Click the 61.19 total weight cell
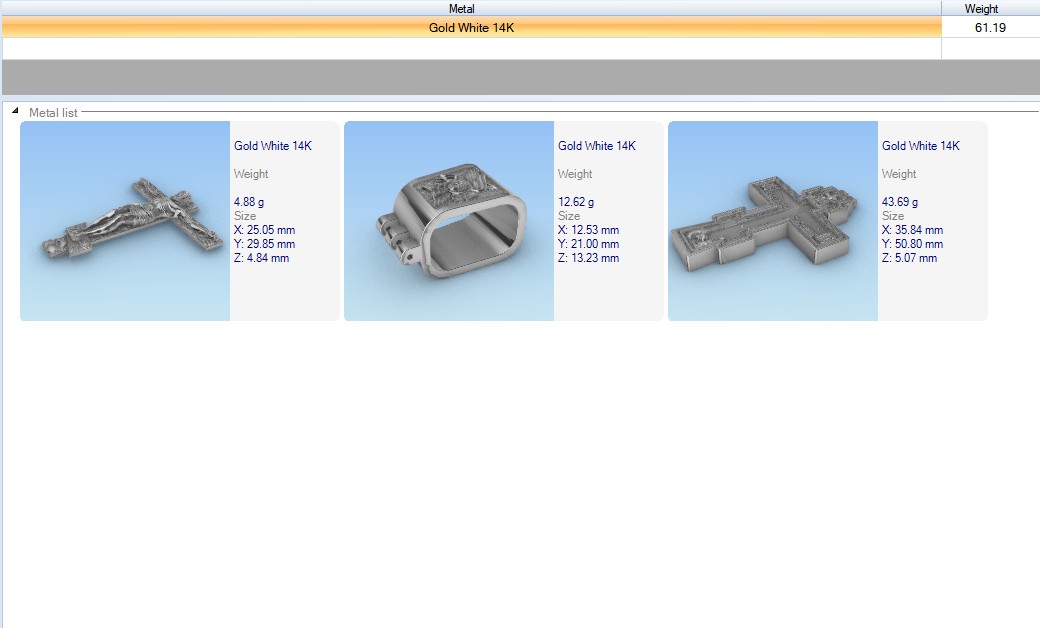This screenshot has width=1040, height=628. coord(989,28)
